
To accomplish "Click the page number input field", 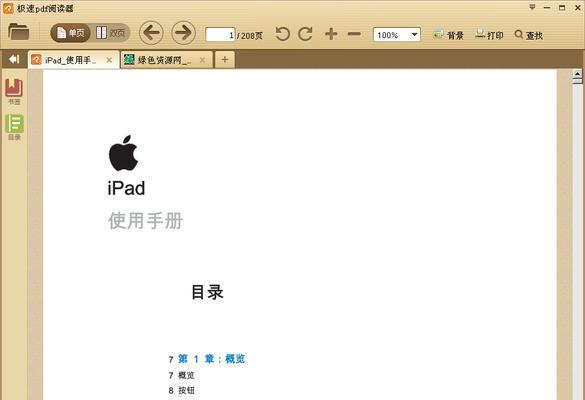I will click(x=220, y=35).
